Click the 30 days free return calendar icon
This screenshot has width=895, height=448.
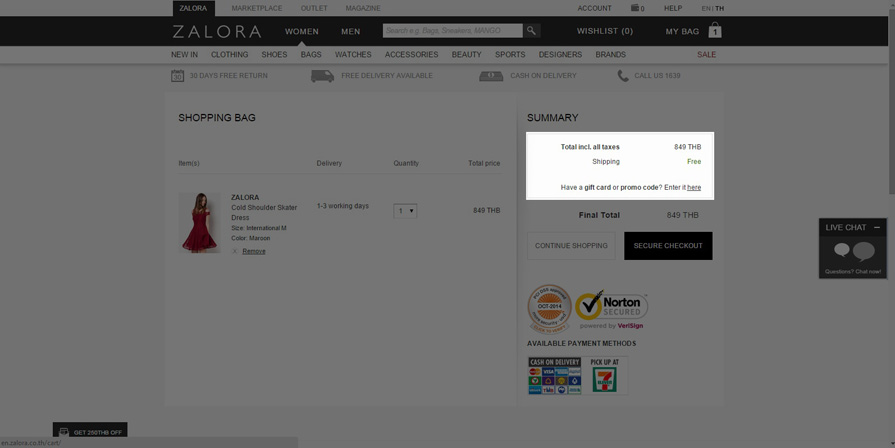click(178, 75)
